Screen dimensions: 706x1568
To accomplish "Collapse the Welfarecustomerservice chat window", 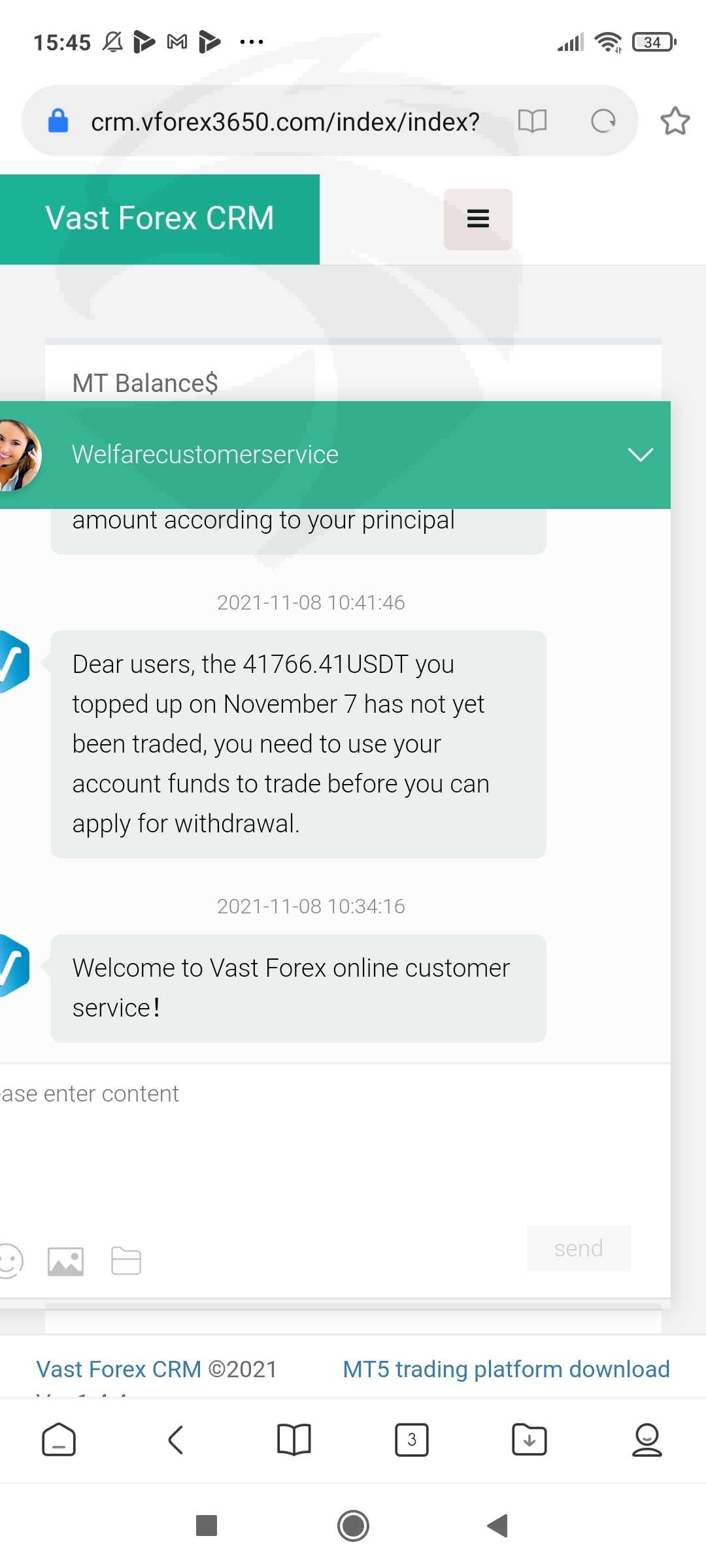I will pyautogui.click(x=640, y=455).
